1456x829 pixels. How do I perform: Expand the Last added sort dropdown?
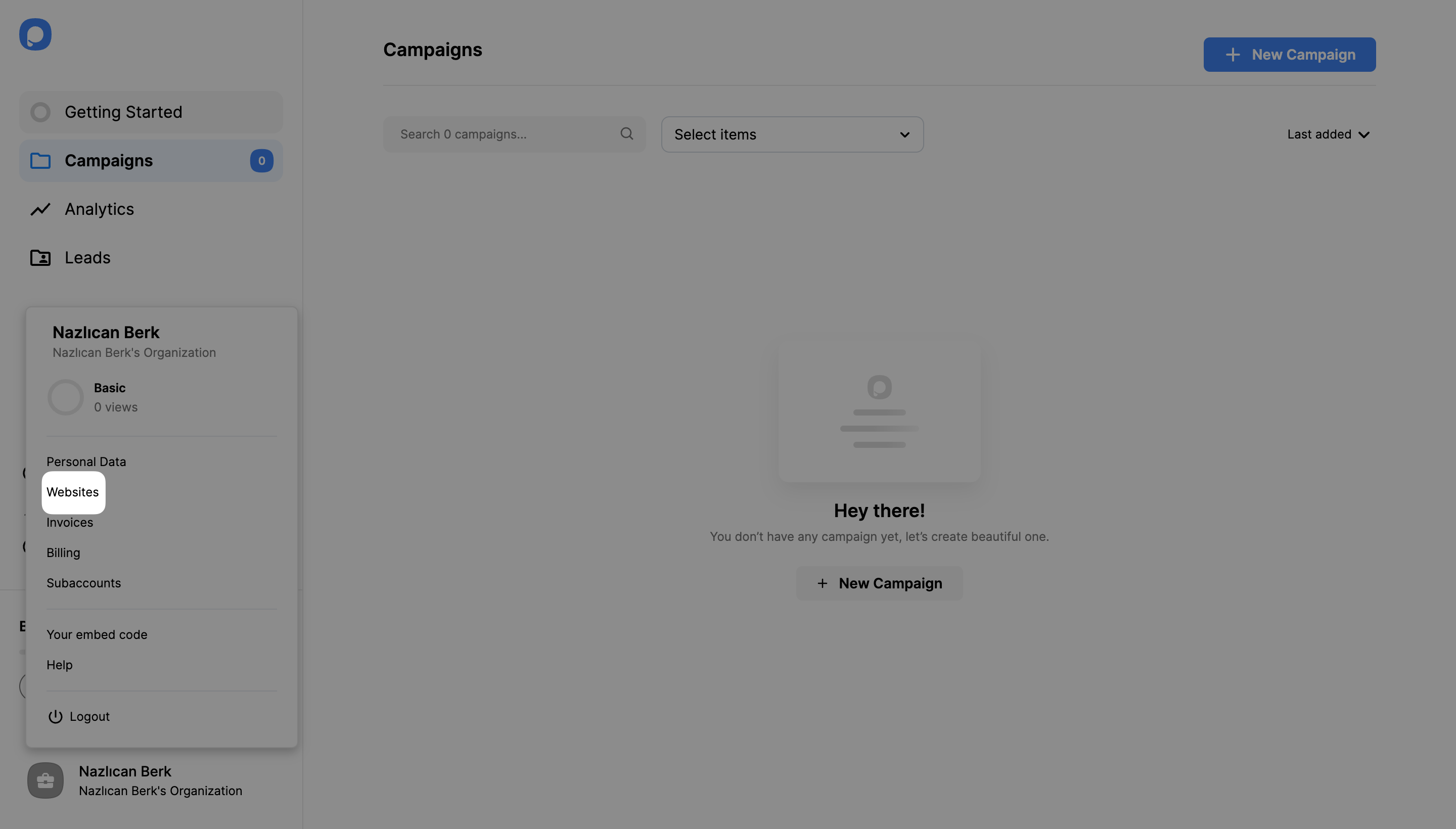tap(1329, 134)
